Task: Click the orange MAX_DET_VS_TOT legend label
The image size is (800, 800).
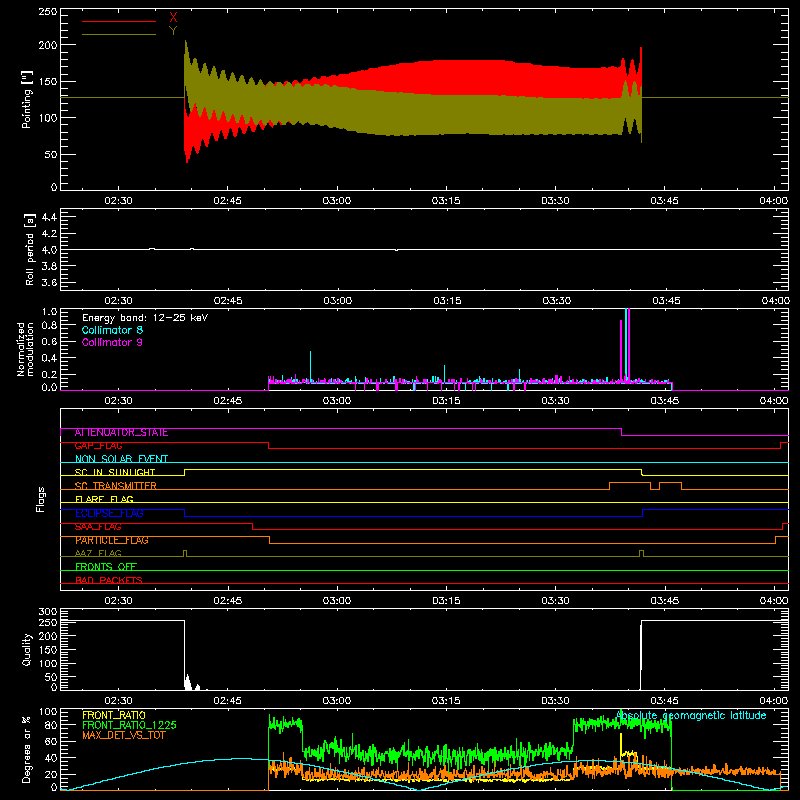Action: [x=123, y=735]
